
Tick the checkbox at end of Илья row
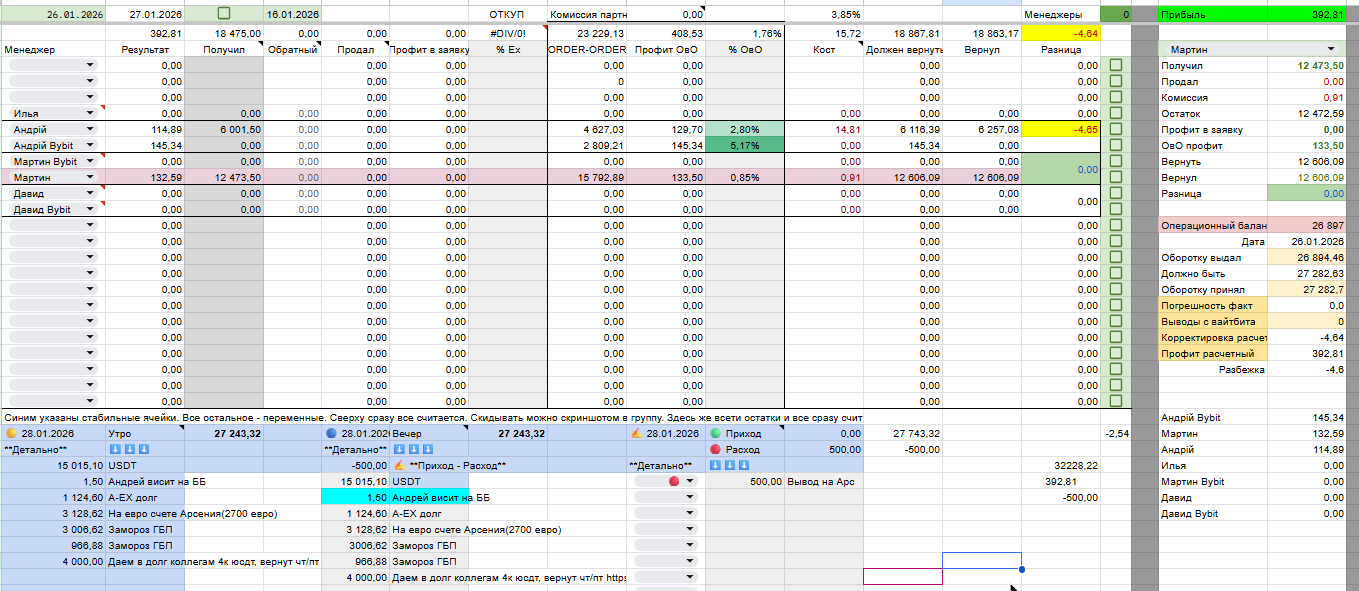tap(1115, 113)
